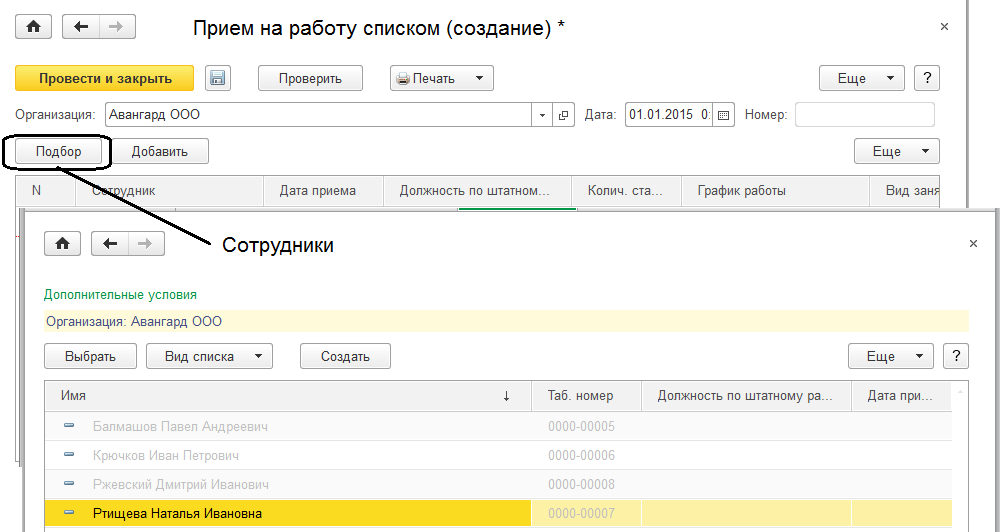Open the Еще menu in the Сотрудники window
Screen dimensions: 1000x532
tap(890, 356)
